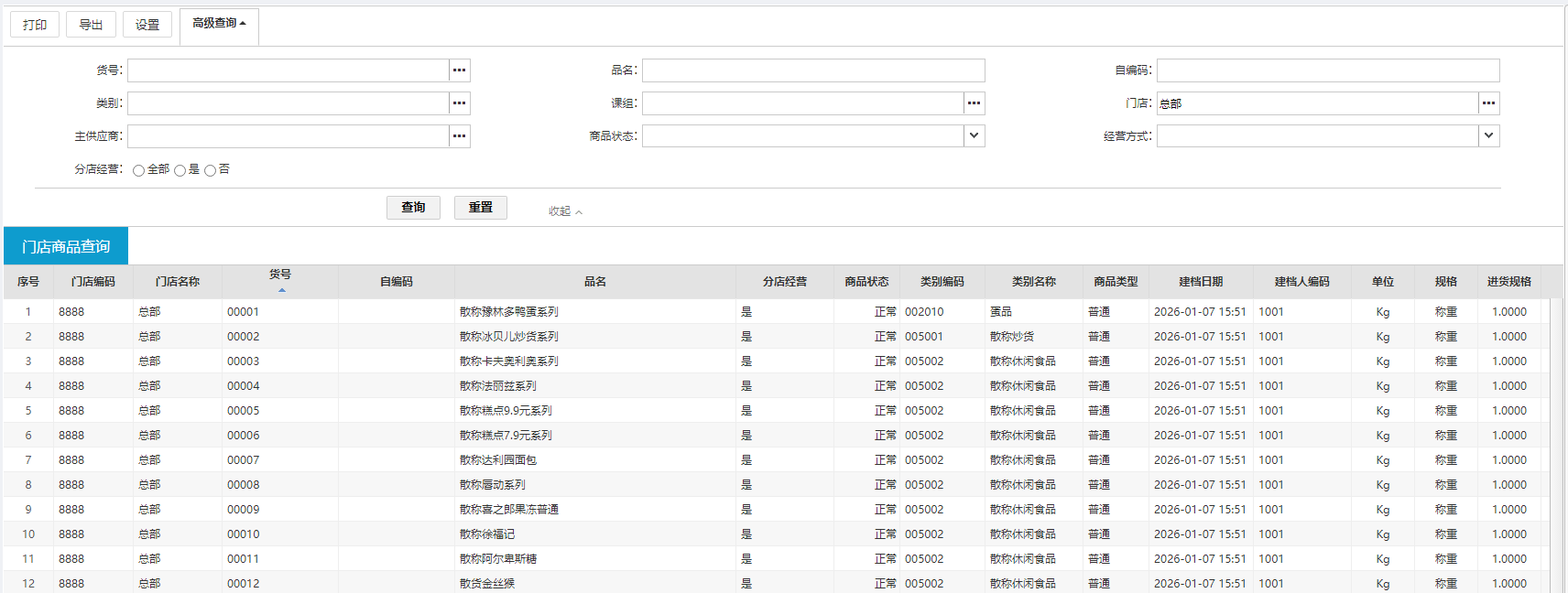Expand the 经营方式 dropdown

pyautogui.click(x=1488, y=136)
